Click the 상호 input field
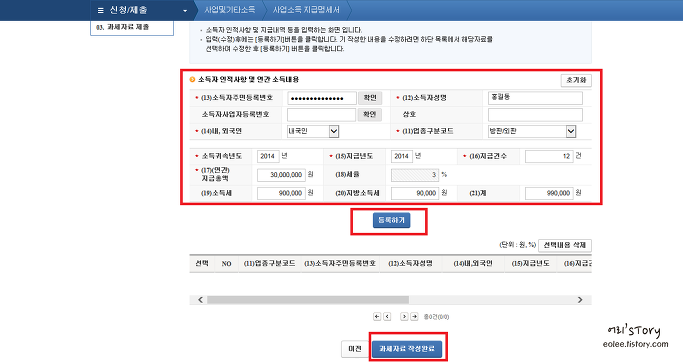 535,115
